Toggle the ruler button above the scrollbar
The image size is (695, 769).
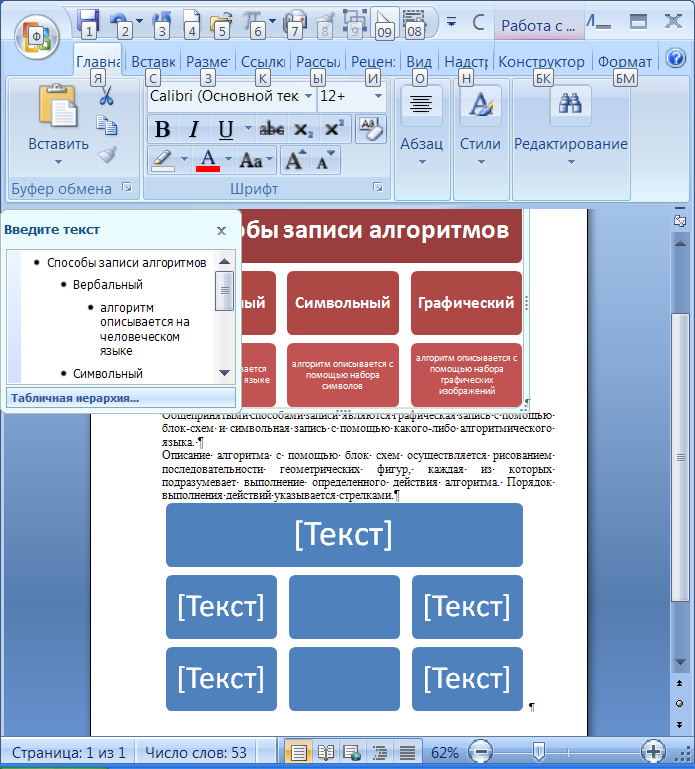coord(679,220)
